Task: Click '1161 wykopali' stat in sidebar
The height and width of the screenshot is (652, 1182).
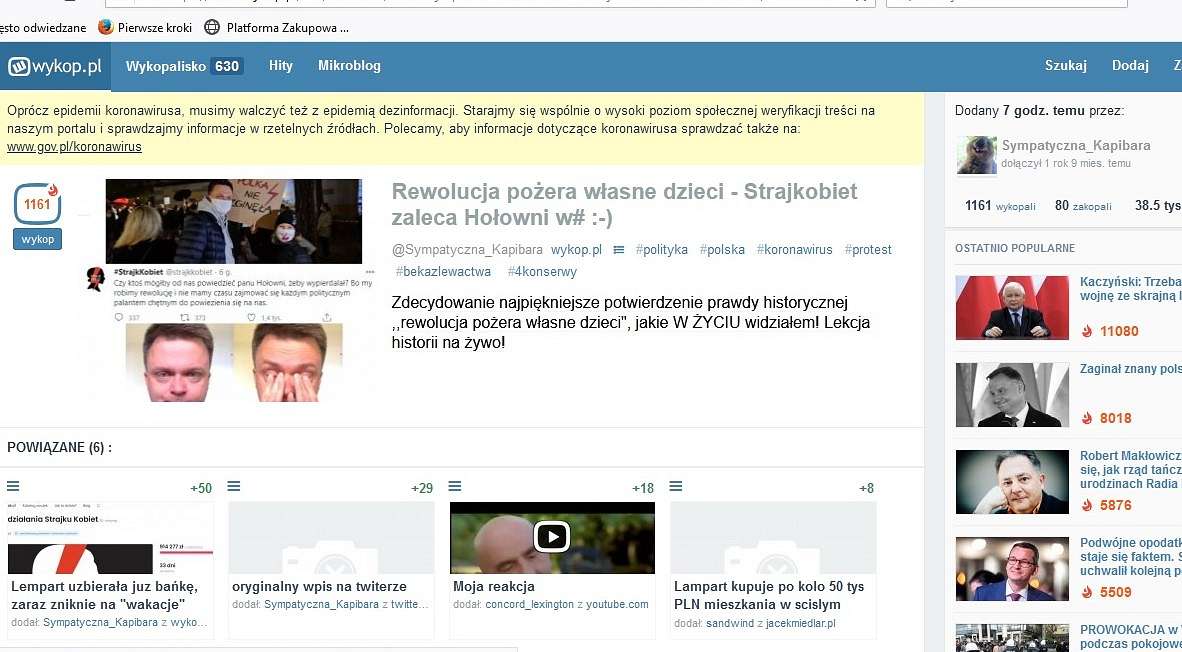Action: click(1000, 206)
